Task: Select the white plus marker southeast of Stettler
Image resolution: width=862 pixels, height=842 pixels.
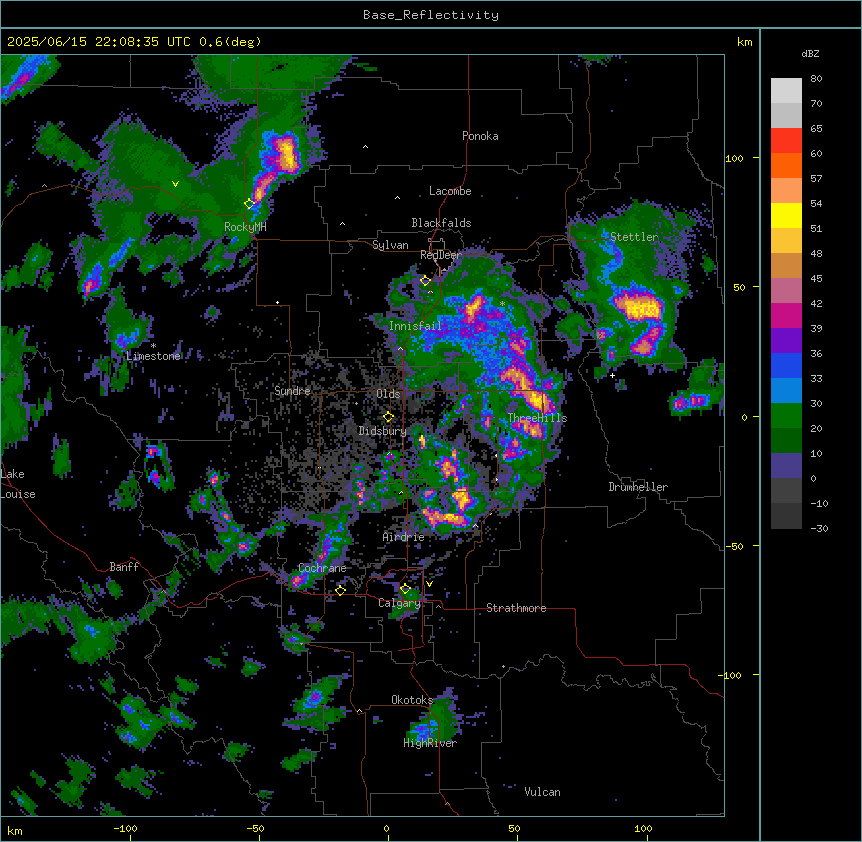Action: [x=612, y=375]
